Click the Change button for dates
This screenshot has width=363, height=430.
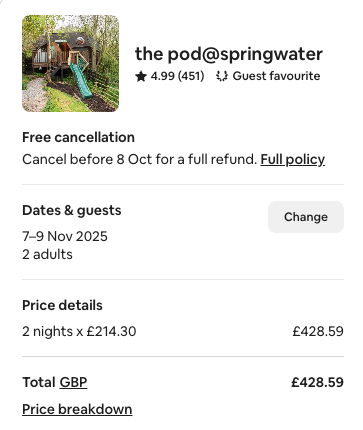[x=306, y=217]
